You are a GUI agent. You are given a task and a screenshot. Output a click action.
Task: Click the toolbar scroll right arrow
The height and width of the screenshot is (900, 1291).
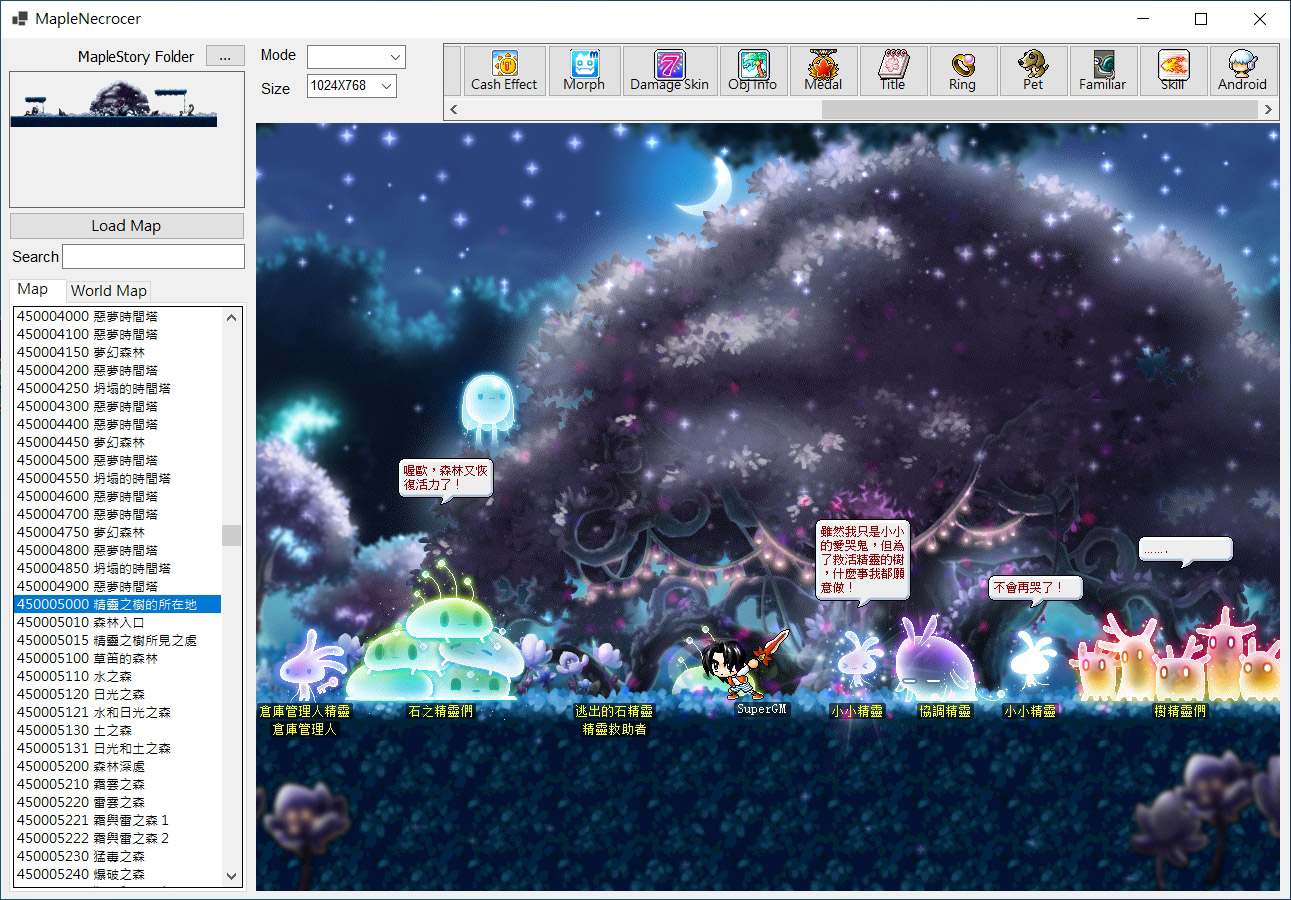1269,109
